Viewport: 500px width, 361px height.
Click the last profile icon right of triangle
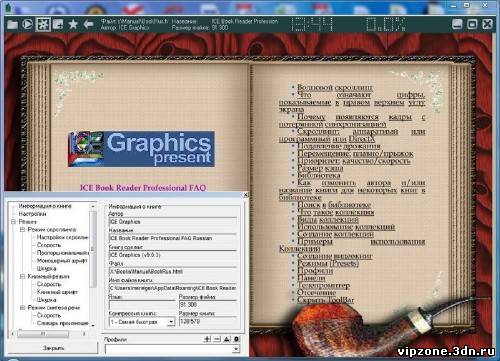tap(236, 339)
